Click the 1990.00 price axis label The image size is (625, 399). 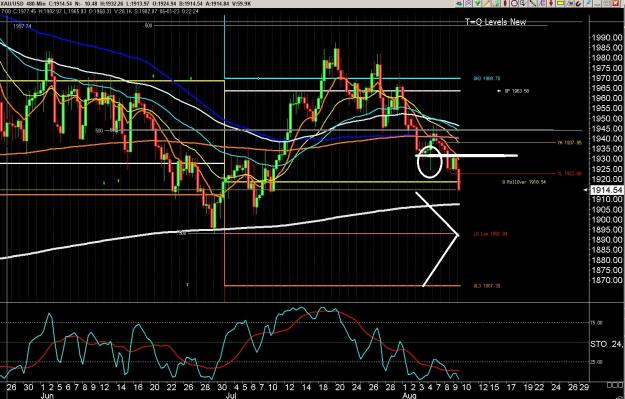coord(607,38)
